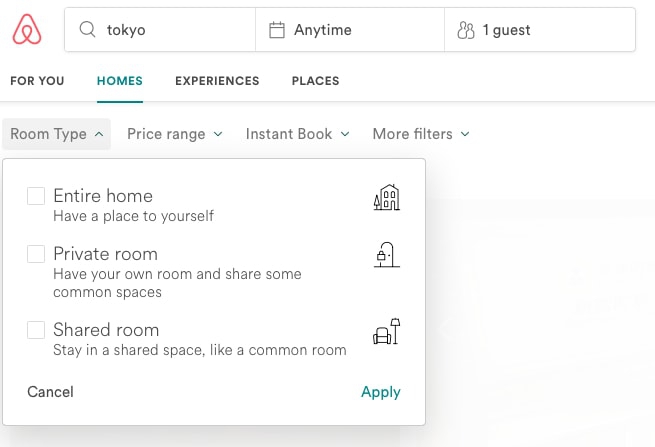The height and width of the screenshot is (447, 655).
Task: Switch to the Places tab
Action: 315,81
